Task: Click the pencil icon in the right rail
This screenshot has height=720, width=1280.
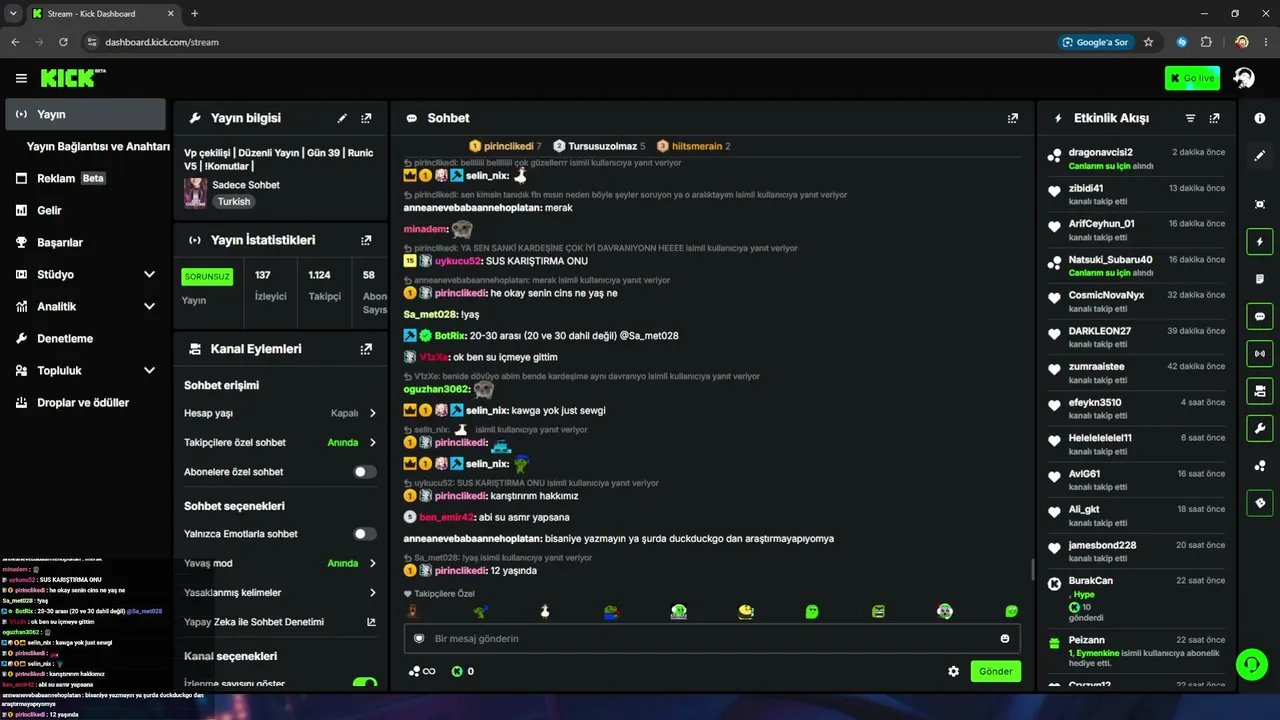Action: tap(1260, 155)
